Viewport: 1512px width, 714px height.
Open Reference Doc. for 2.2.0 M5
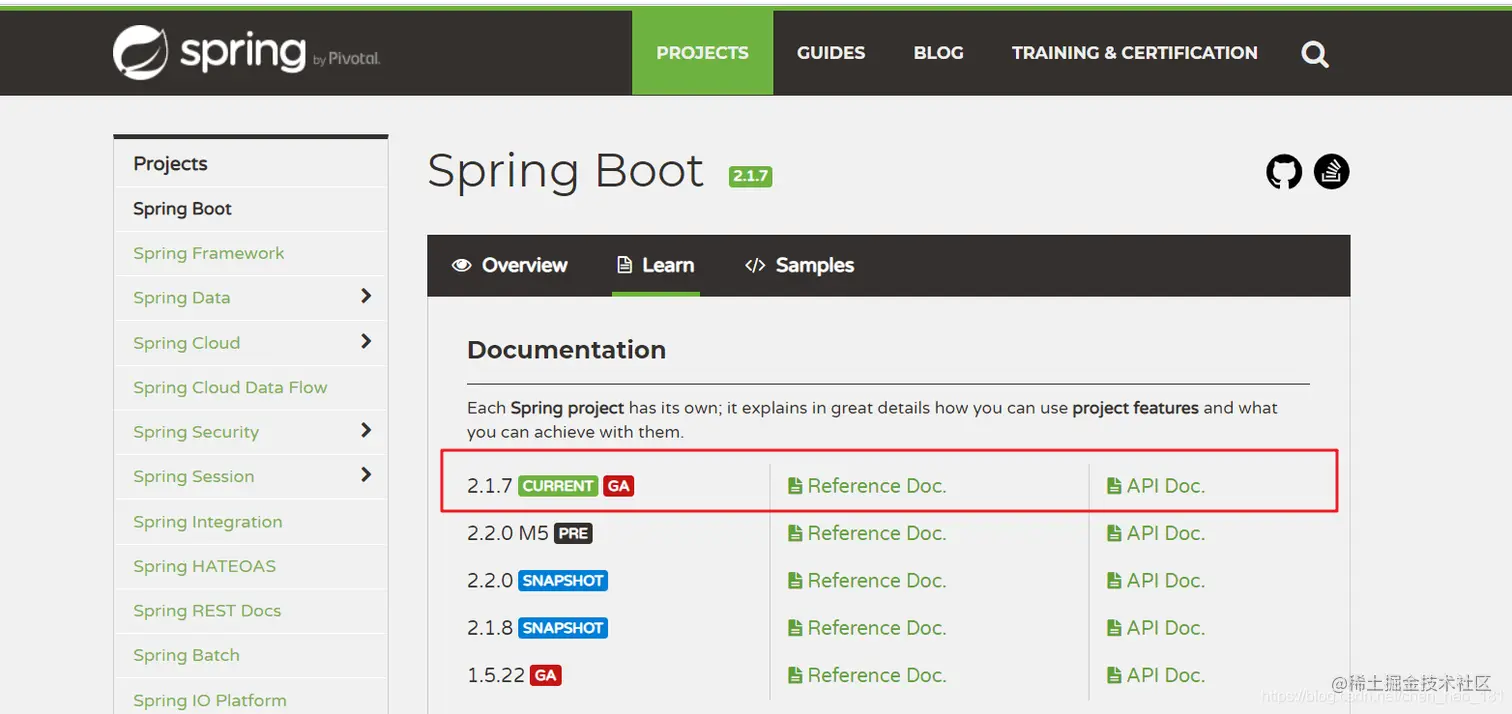pyautogui.click(x=867, y=533)
